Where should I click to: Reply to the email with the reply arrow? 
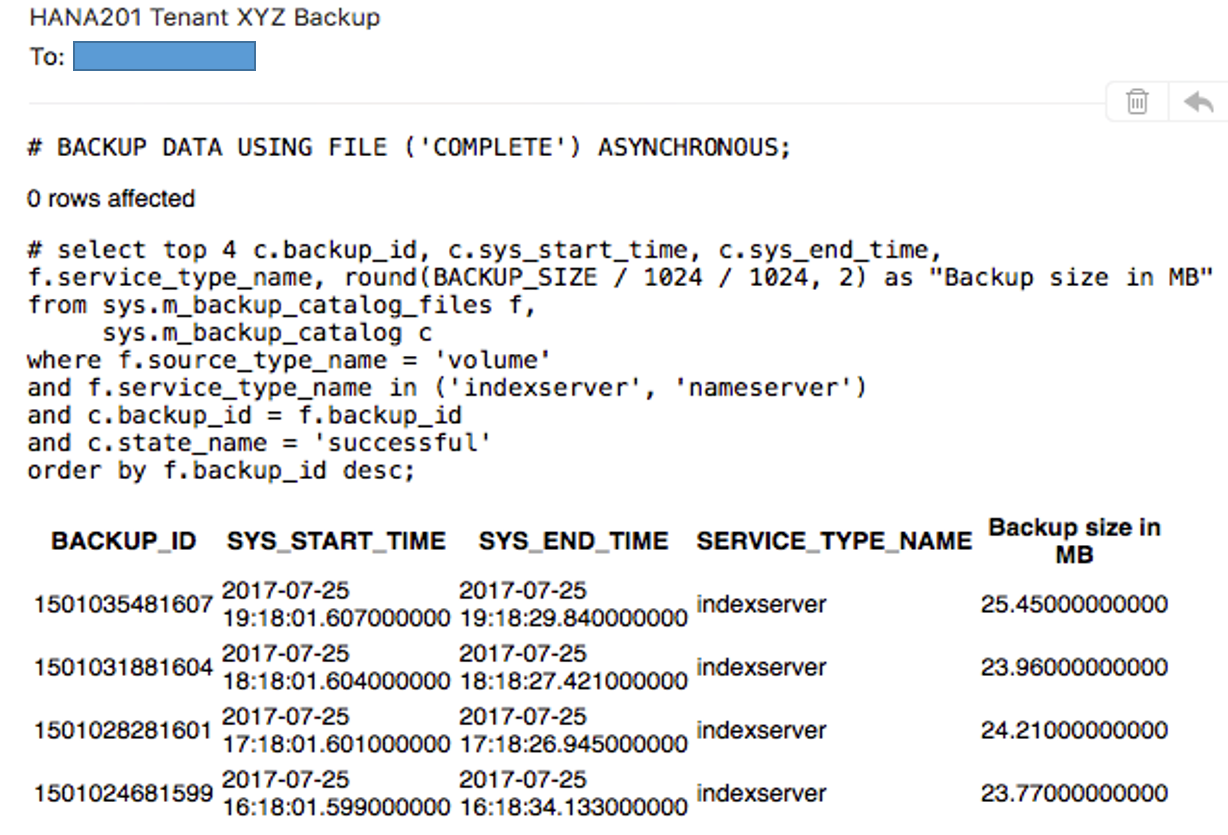tap(1197, 101)
